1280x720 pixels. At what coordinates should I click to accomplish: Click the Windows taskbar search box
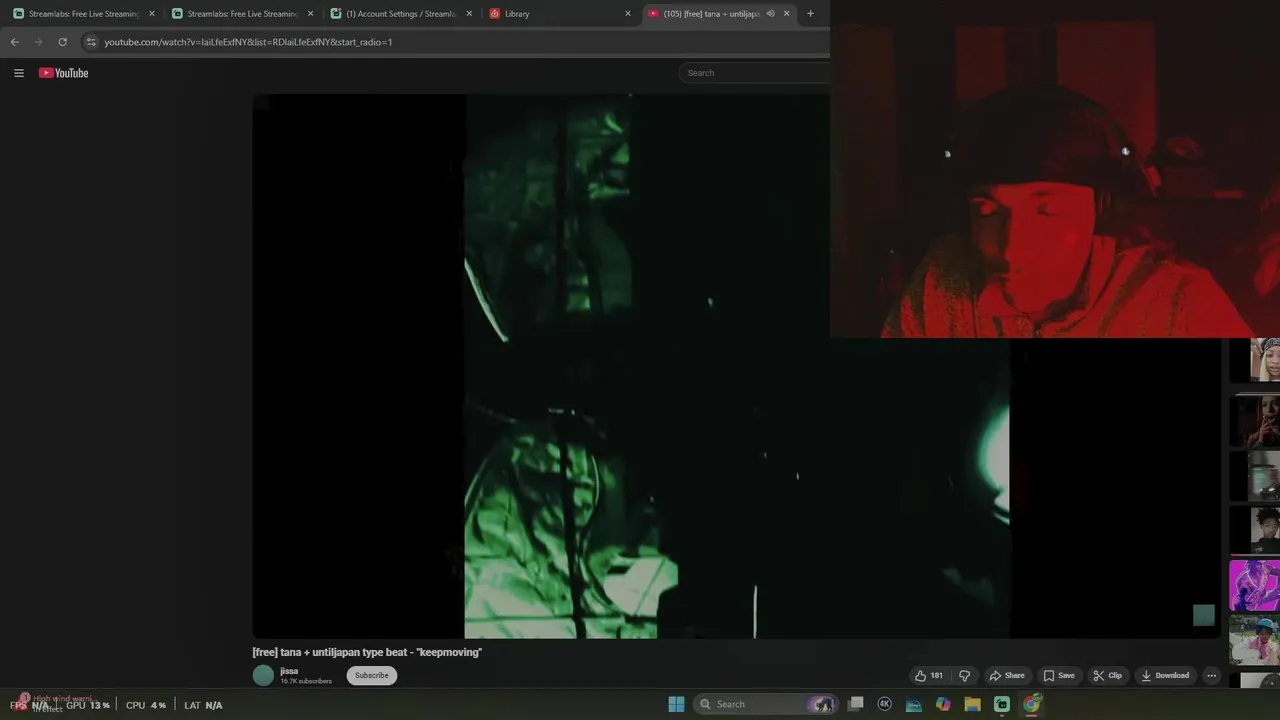(x=765, y=704)
